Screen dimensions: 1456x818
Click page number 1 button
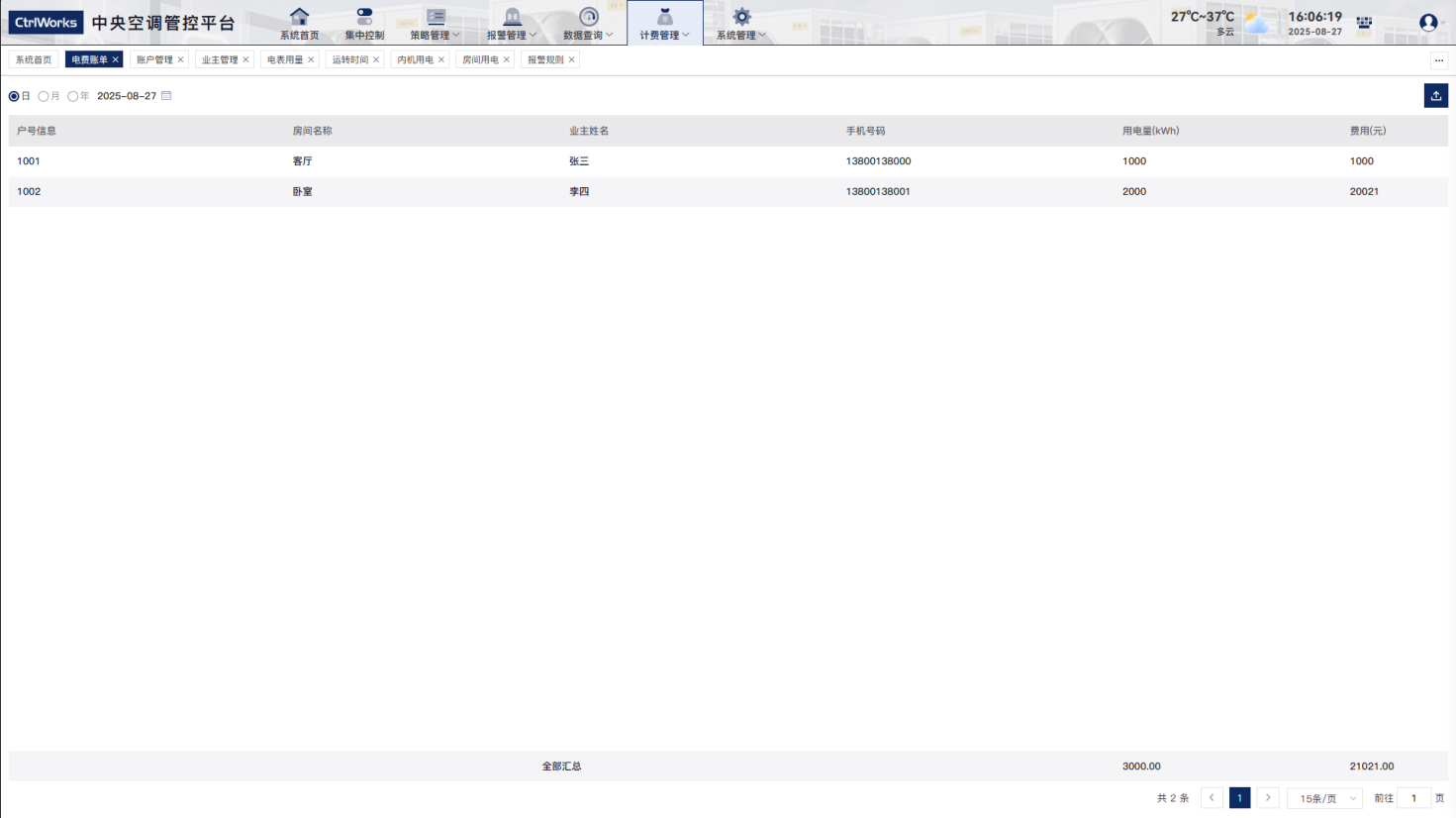(1239, 798)
